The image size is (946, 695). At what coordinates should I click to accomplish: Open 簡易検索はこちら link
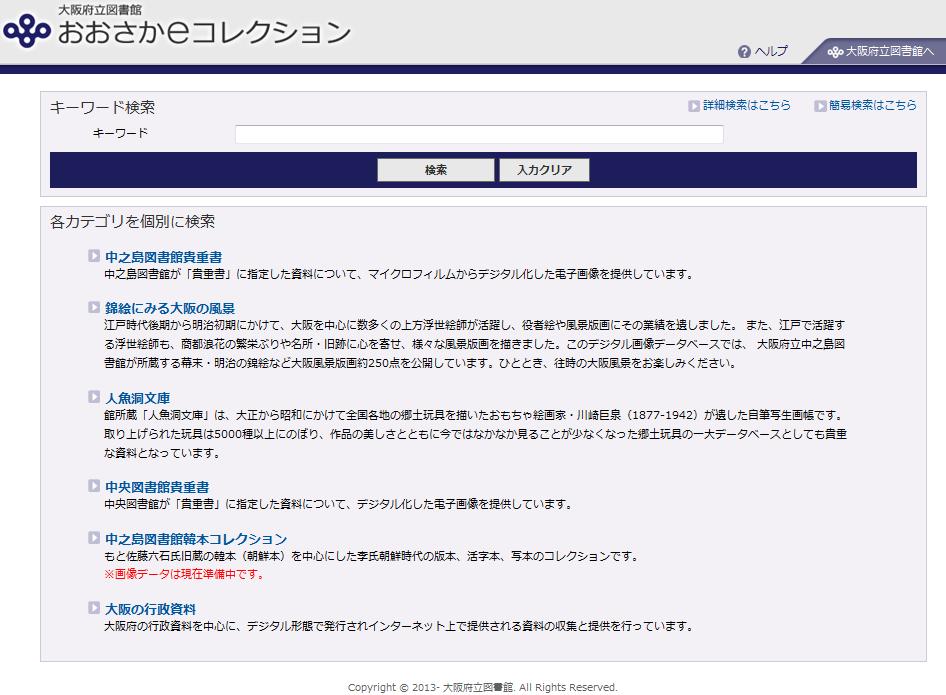pyautogui.click(x=872, y=105)
